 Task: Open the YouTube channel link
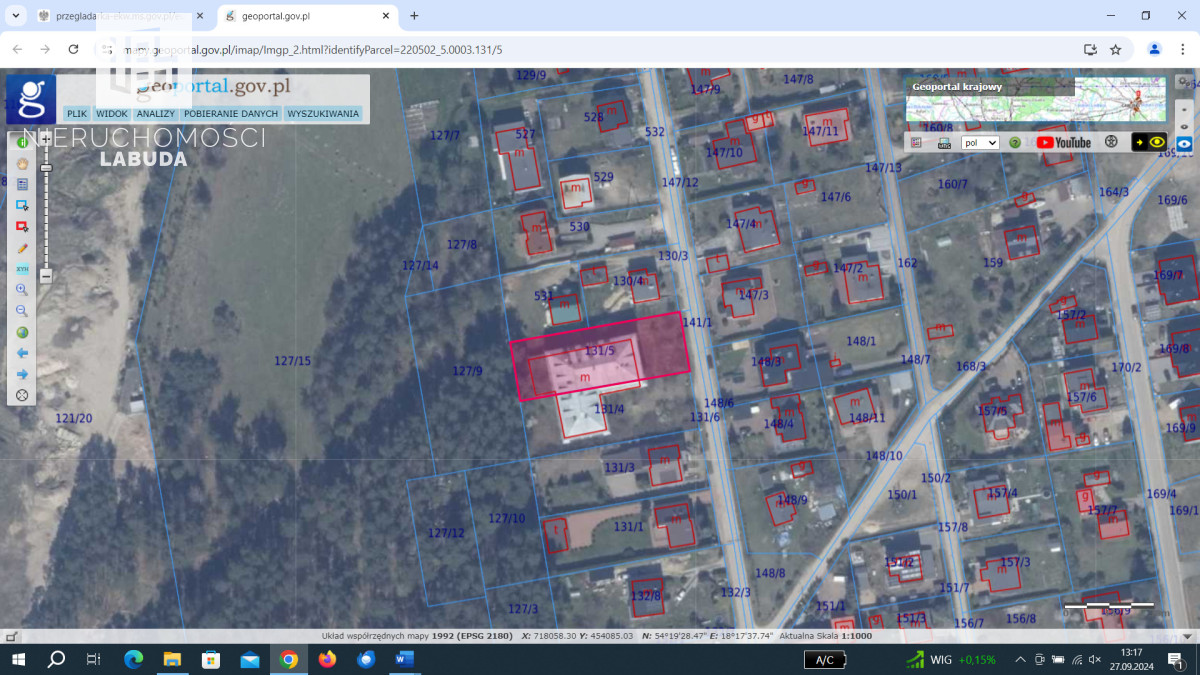click(1064, 142)
